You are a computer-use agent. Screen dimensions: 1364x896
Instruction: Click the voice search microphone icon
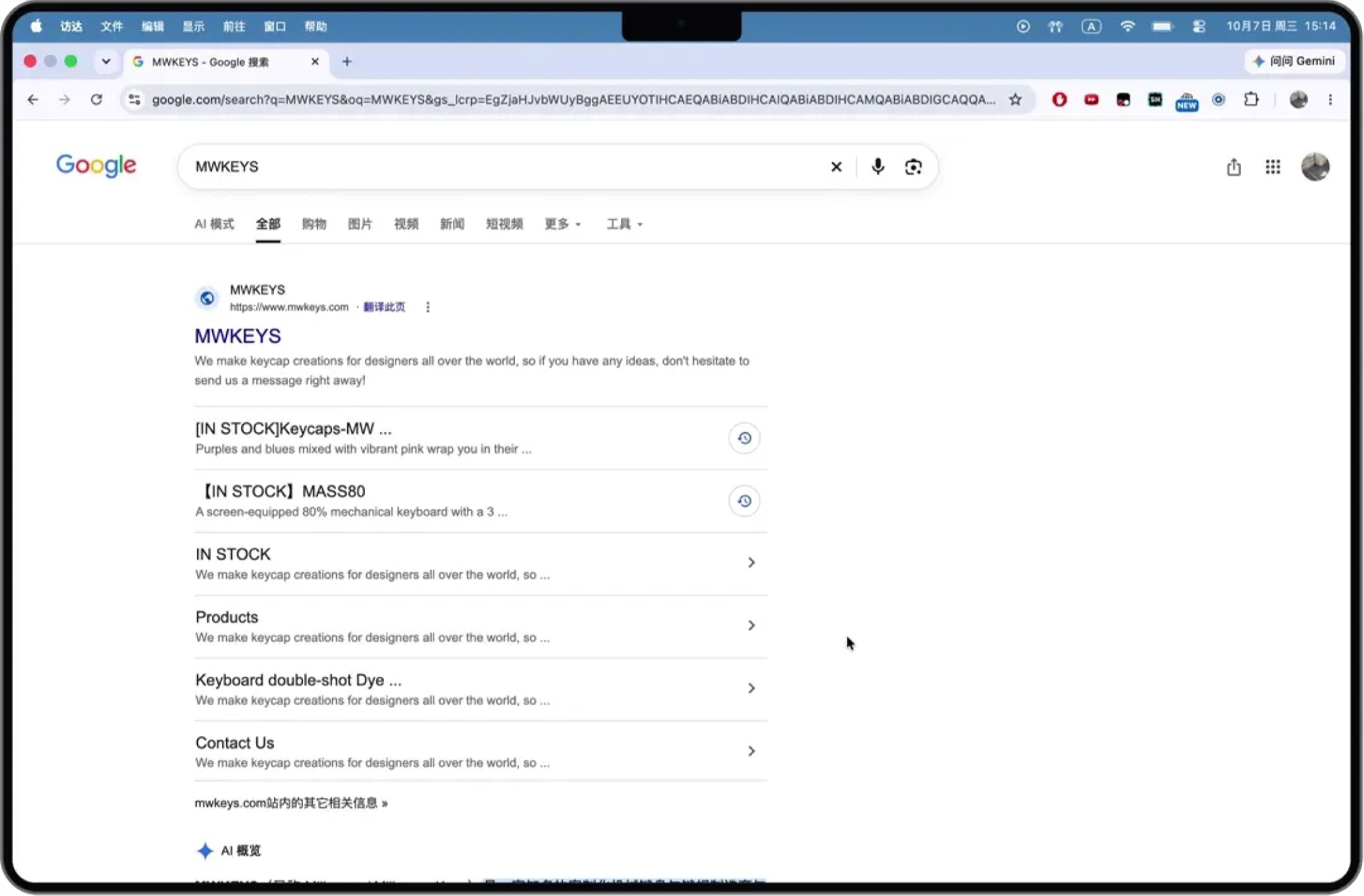point(877,167)
